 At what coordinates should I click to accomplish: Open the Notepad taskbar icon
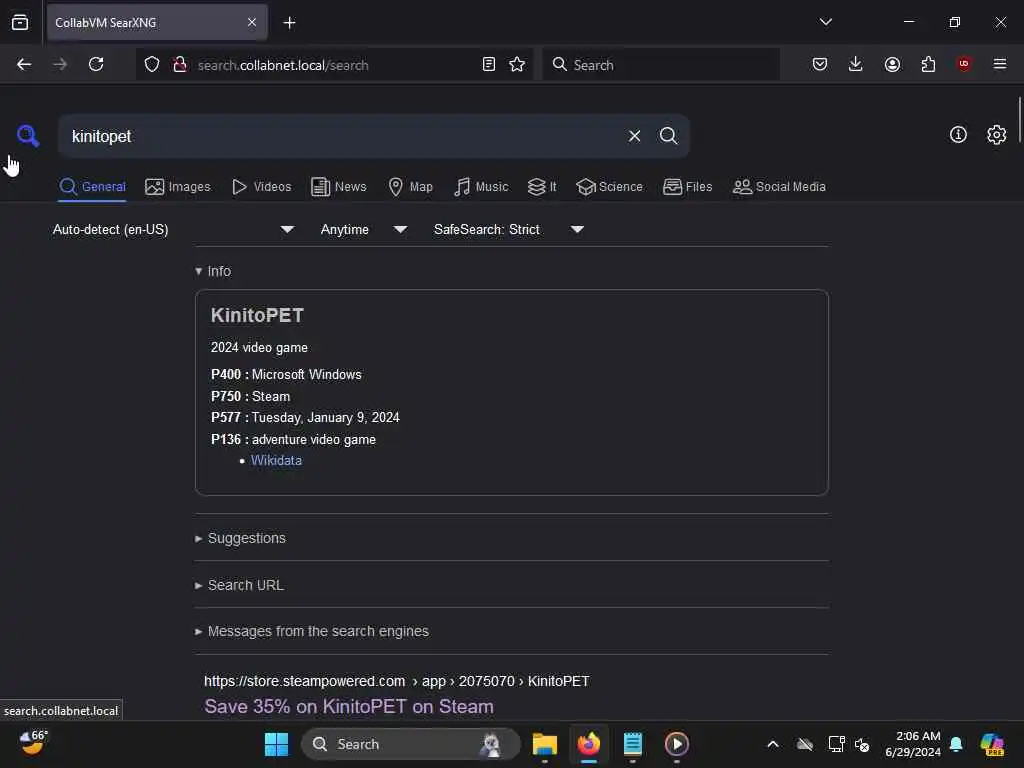(x=632, y=744)
